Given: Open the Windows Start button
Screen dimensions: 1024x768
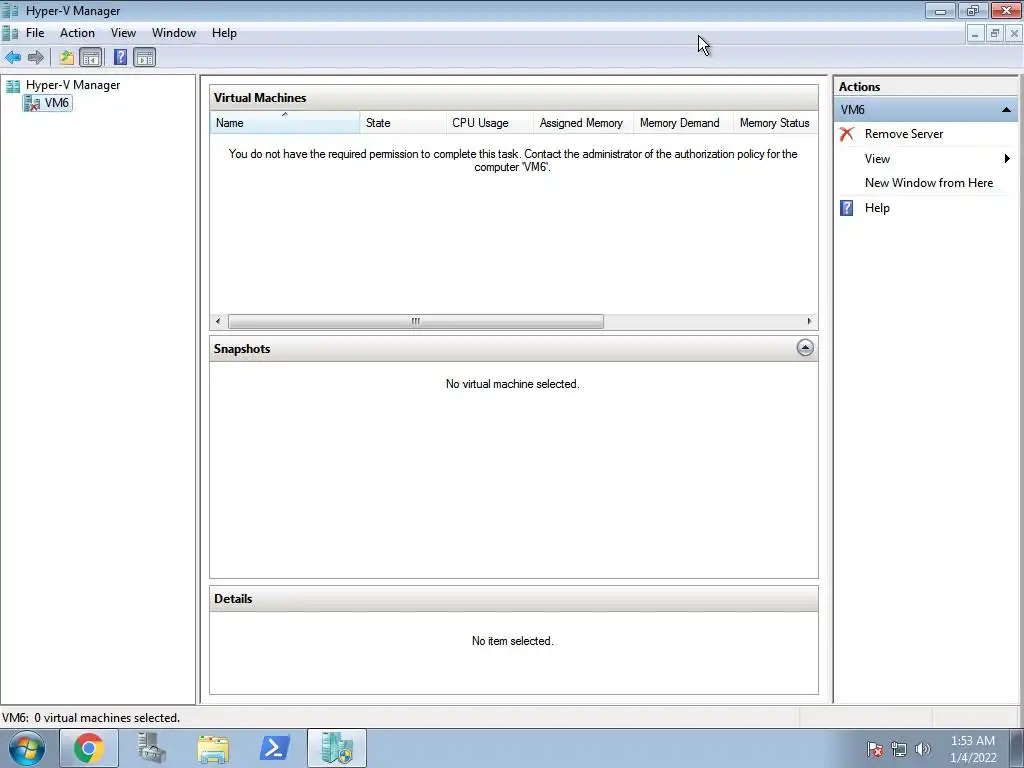Looking at the screenshot, I should [x=27, y=748].
